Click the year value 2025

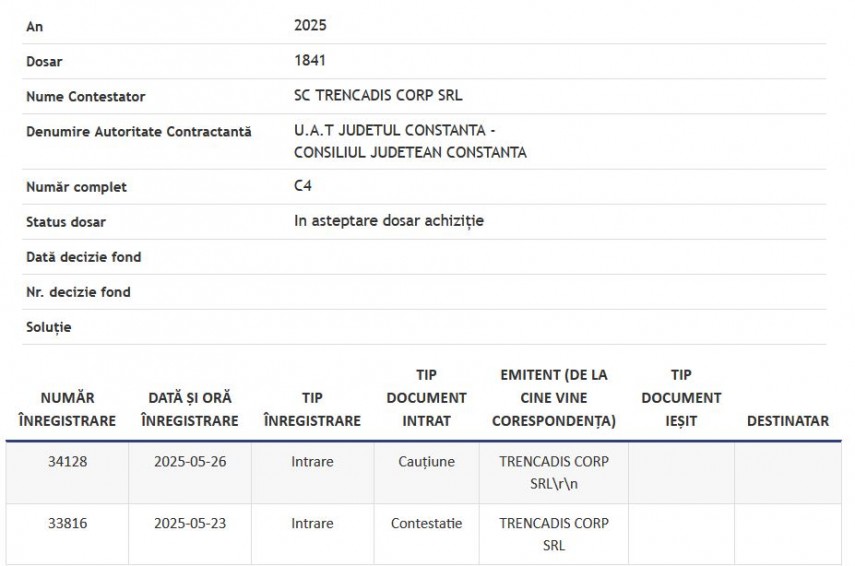click(x=310, y=25)
